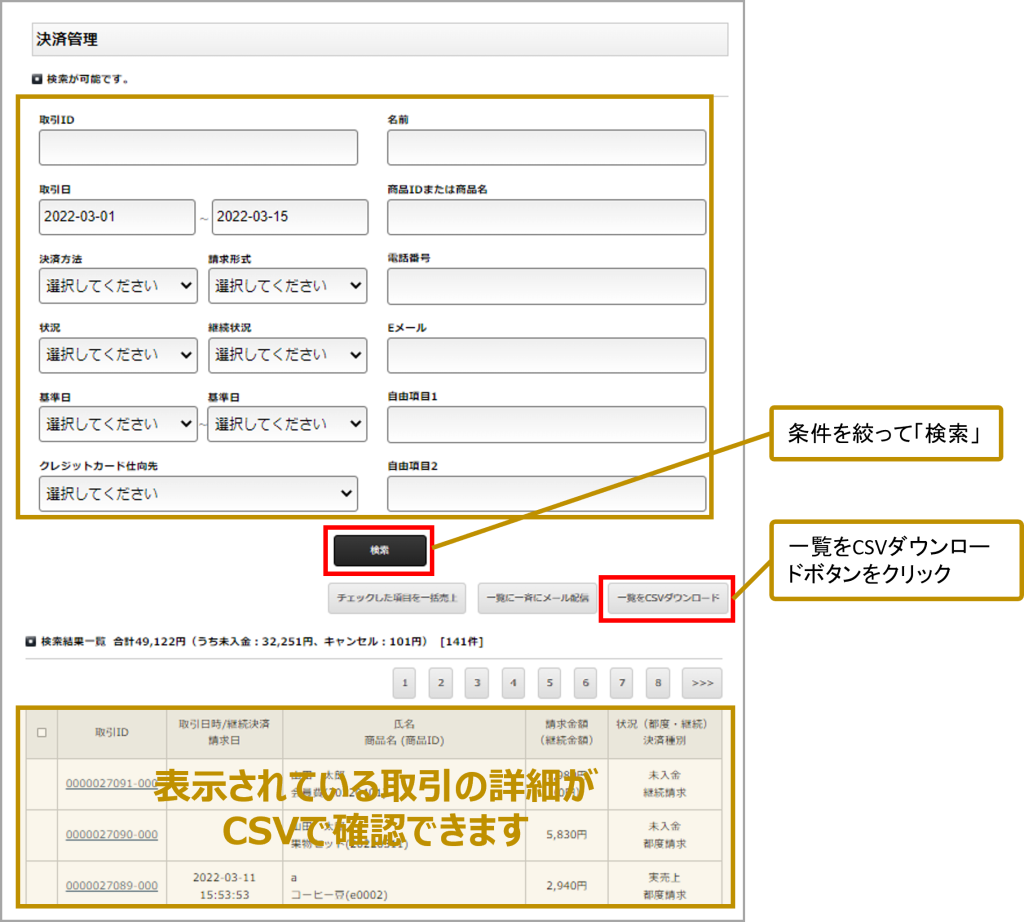The width and height of the screenshot is (1024, 922).
Task: Open the クレジットカード仕向先 dropdown
Action: pyautogui.click(x=198, y=494)
